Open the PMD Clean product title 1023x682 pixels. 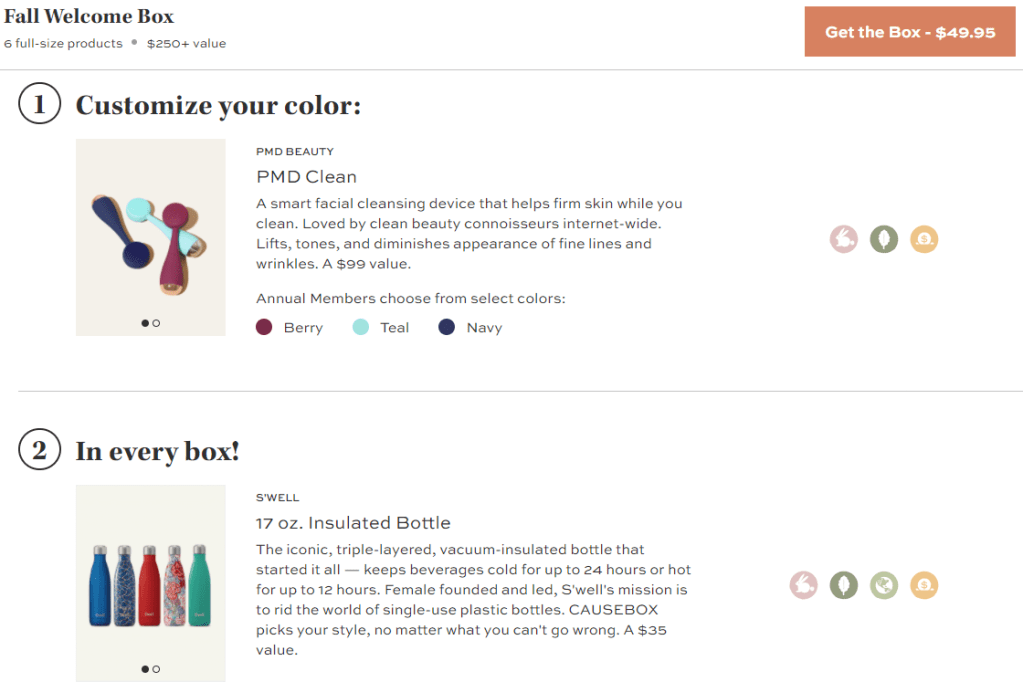(x=306, y=177)
